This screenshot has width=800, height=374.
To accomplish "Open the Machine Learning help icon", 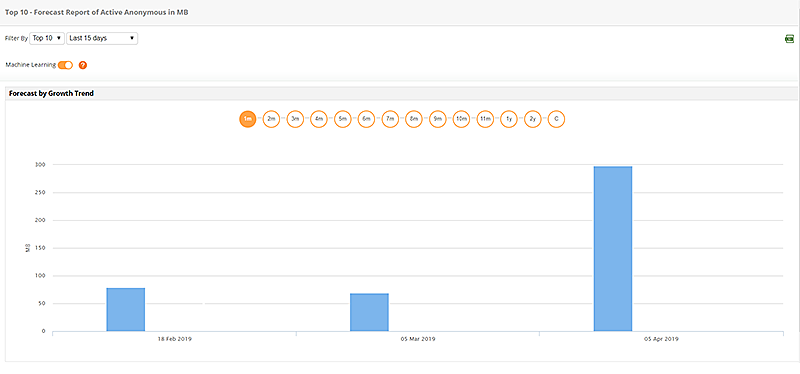I will pyautogui.click(x=83, y=65).
